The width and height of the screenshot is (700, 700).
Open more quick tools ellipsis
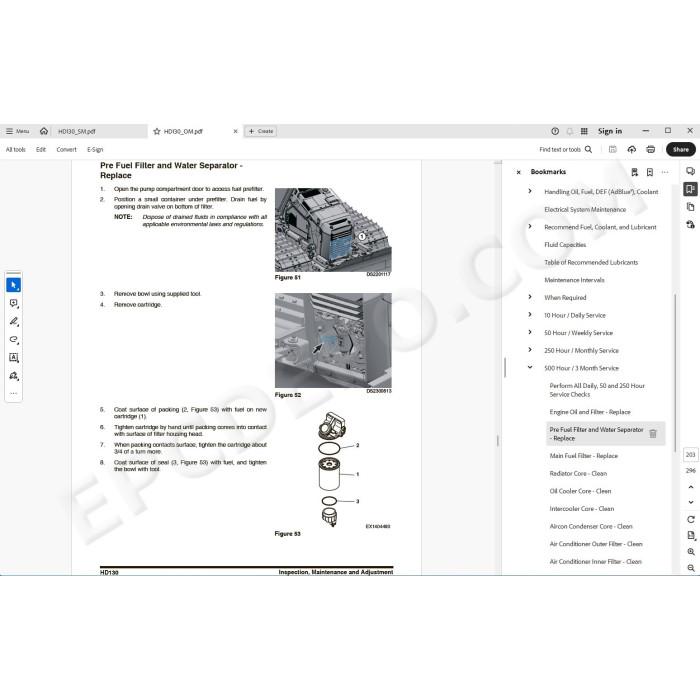click(x=13, y=393)
